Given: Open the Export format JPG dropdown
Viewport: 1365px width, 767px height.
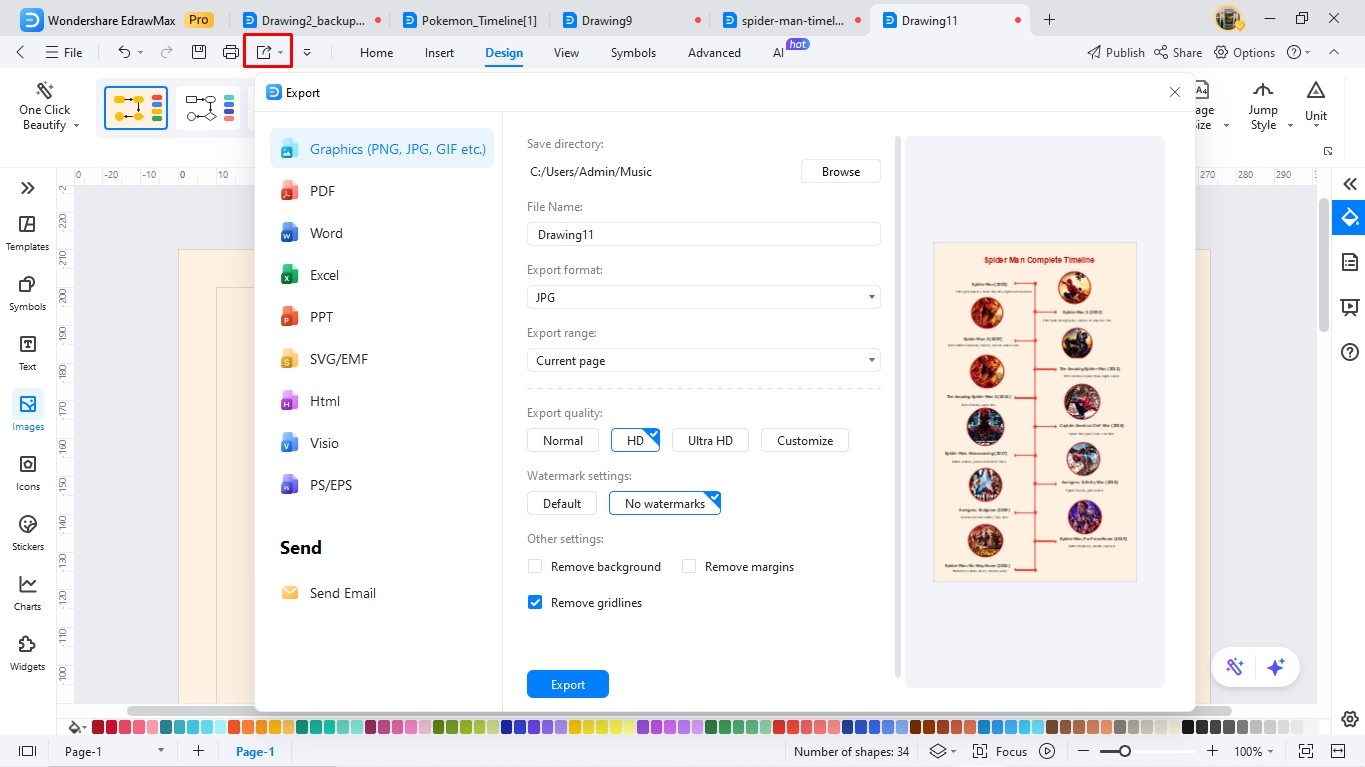Looking at the screenshot, I should tap(703, 297).
